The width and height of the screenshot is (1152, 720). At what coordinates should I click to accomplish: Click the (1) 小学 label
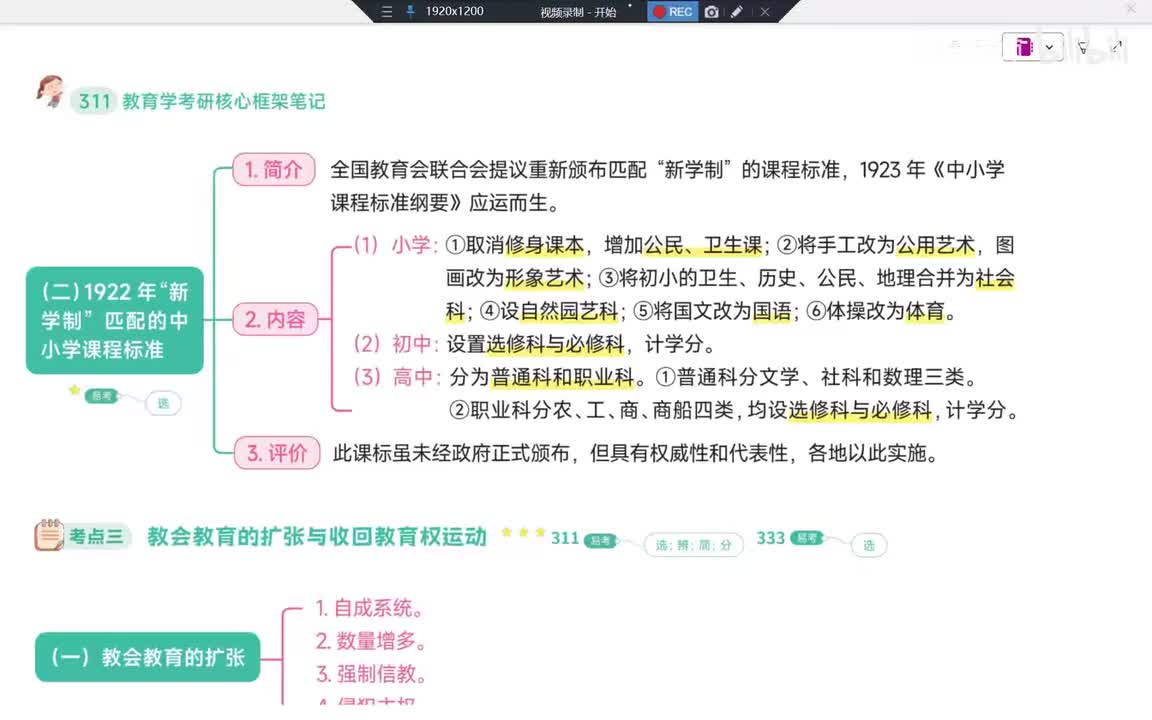[395, 245]
